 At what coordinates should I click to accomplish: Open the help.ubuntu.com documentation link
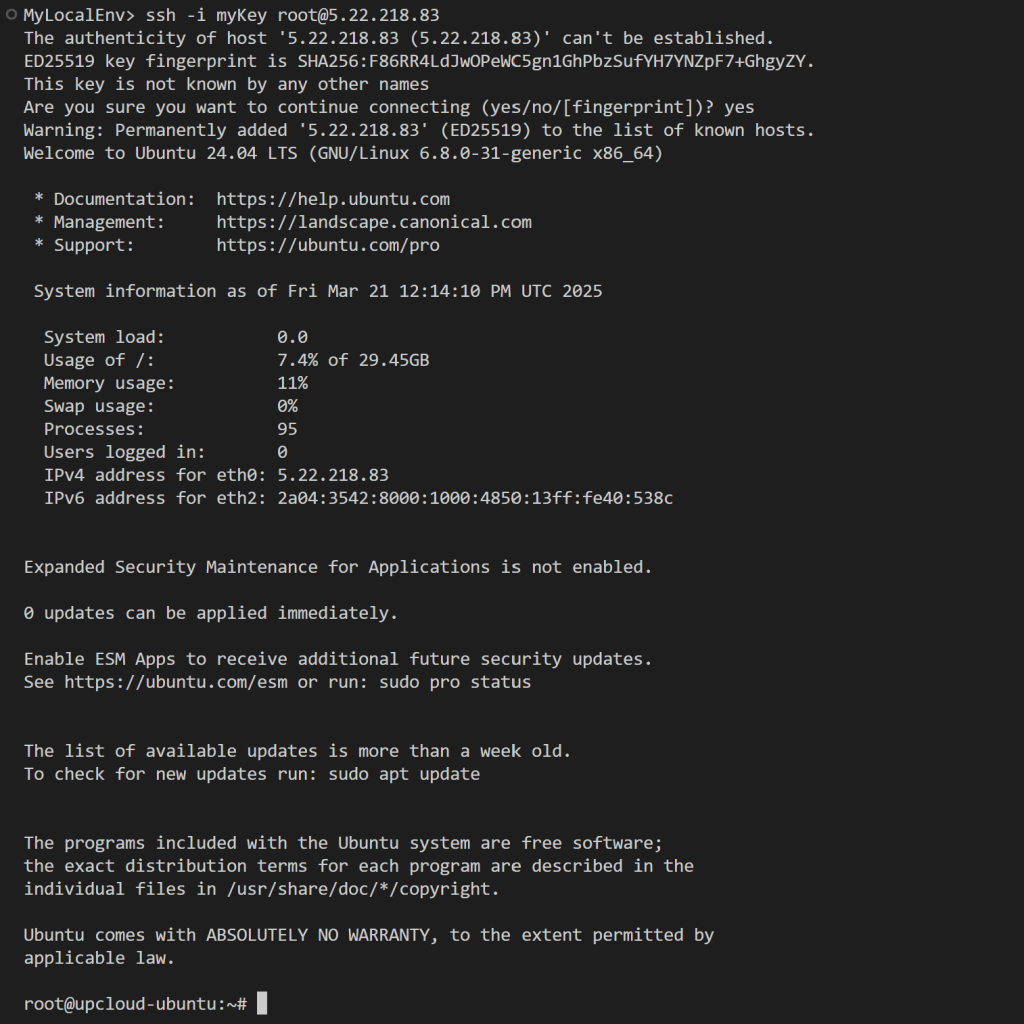(333, 199)
